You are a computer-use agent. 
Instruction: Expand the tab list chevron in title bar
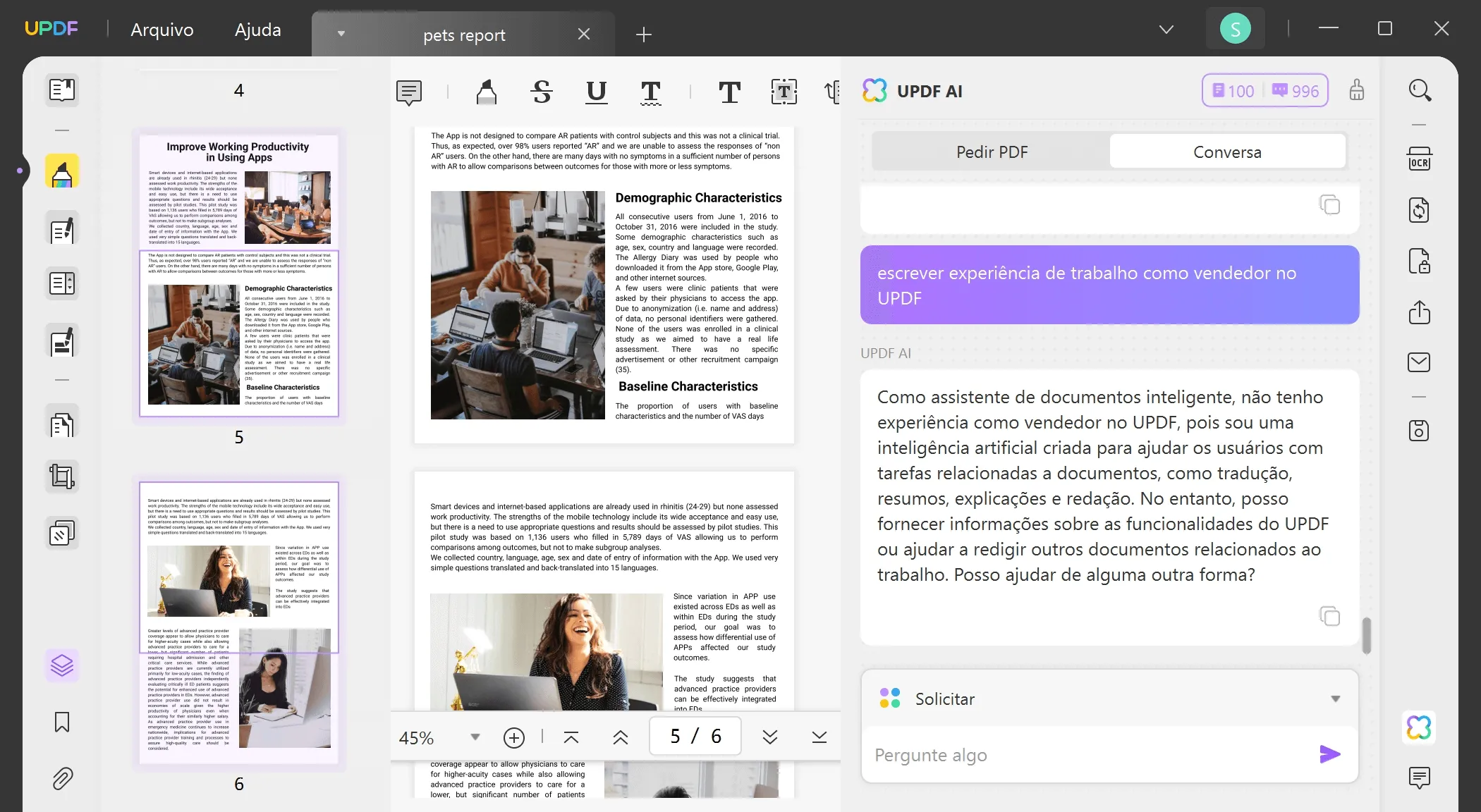point(1166,29)
